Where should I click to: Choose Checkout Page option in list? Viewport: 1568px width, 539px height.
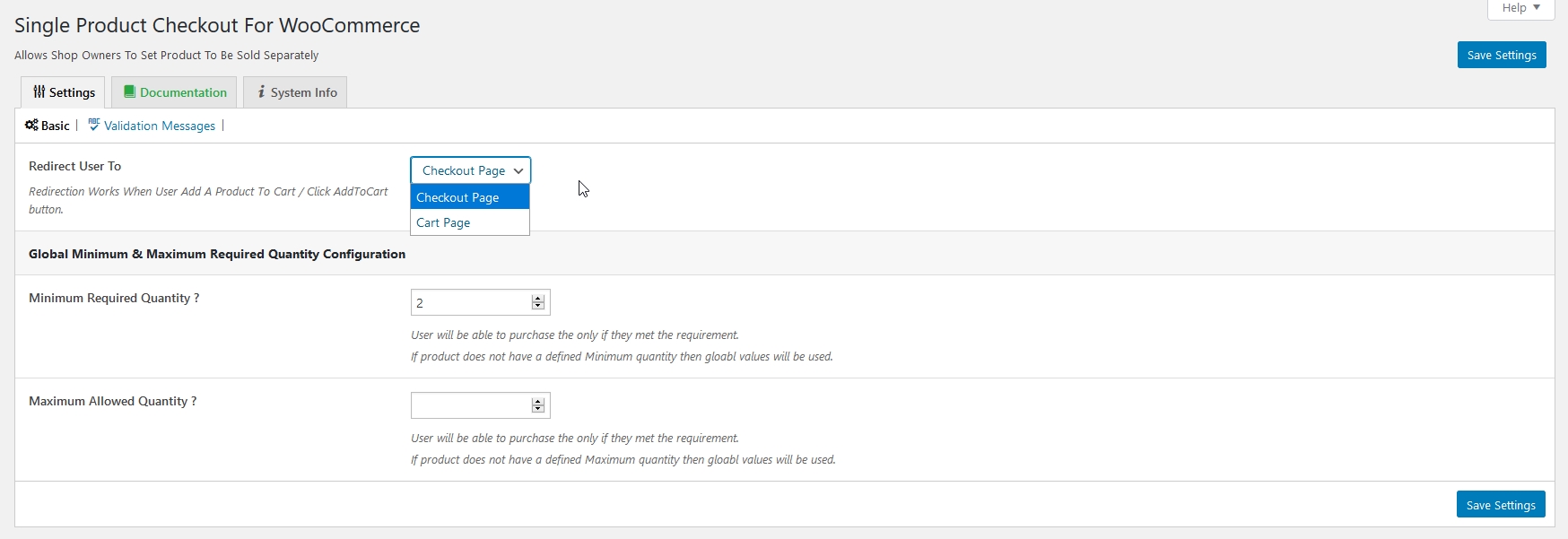tap(470, 197)
